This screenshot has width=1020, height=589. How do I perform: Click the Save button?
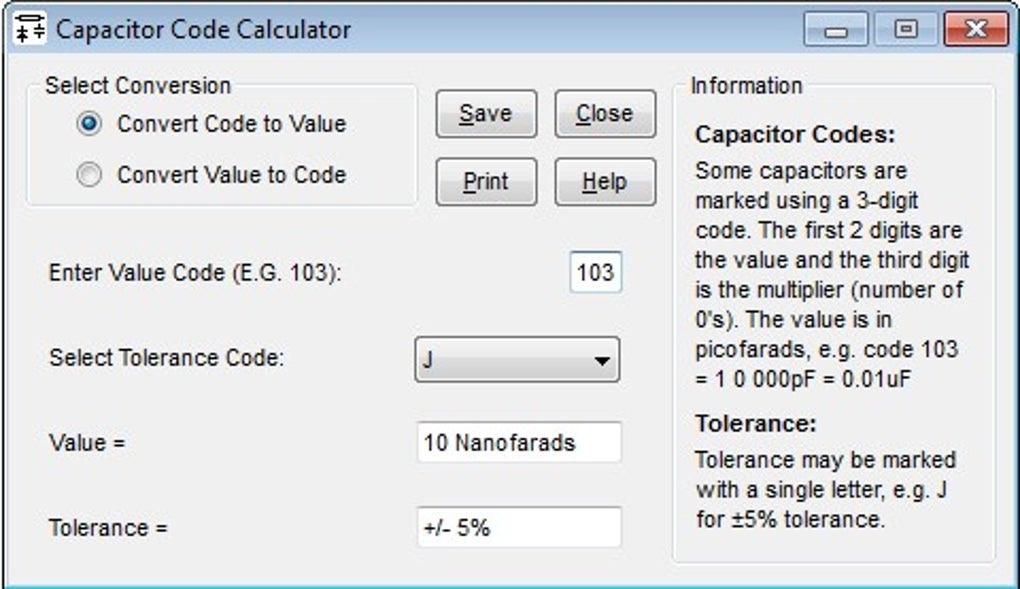(x=486, y=114)
